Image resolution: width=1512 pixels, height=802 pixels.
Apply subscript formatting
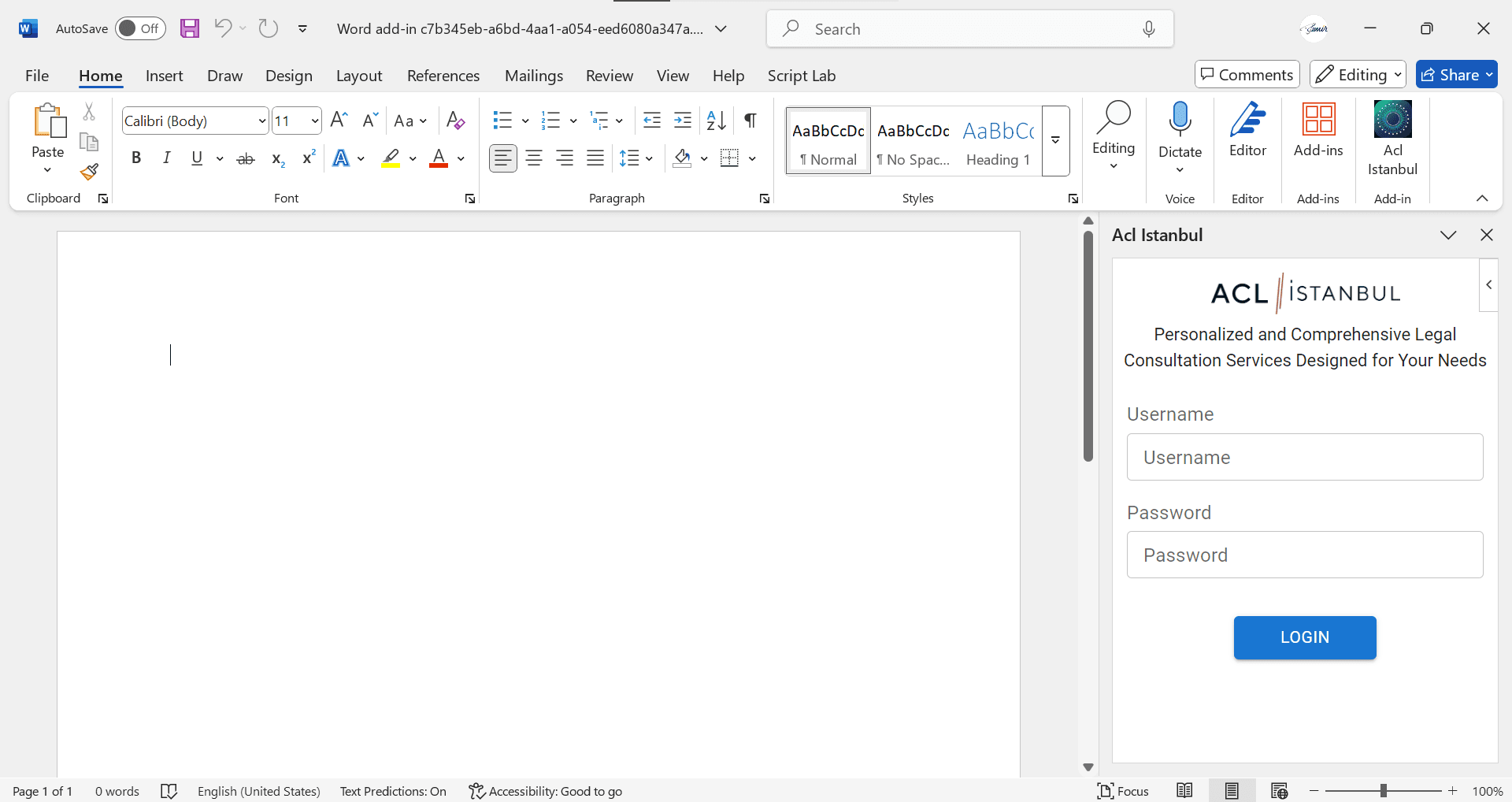277,158
